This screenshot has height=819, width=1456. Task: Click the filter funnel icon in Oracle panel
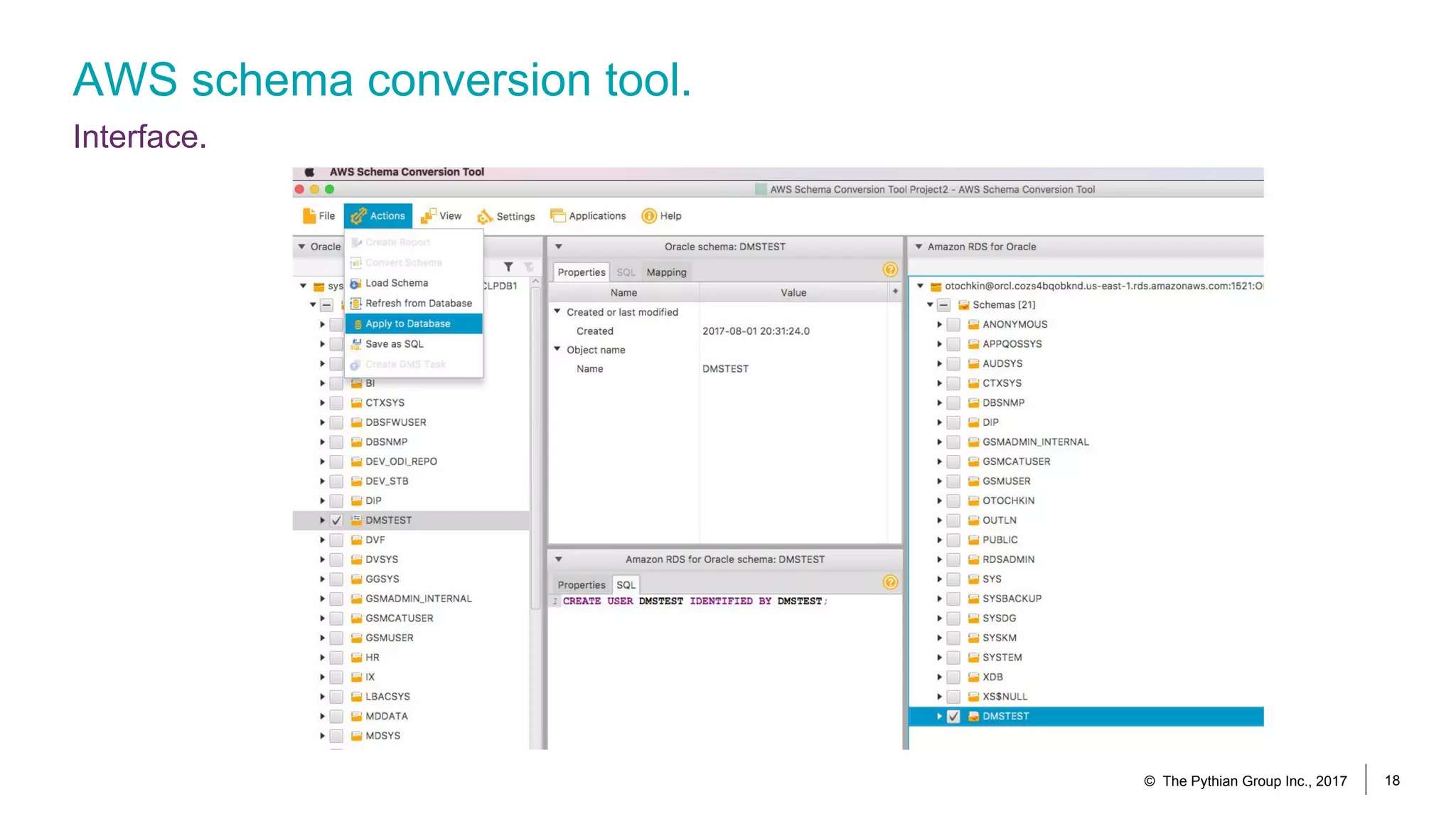pos(508,267)
